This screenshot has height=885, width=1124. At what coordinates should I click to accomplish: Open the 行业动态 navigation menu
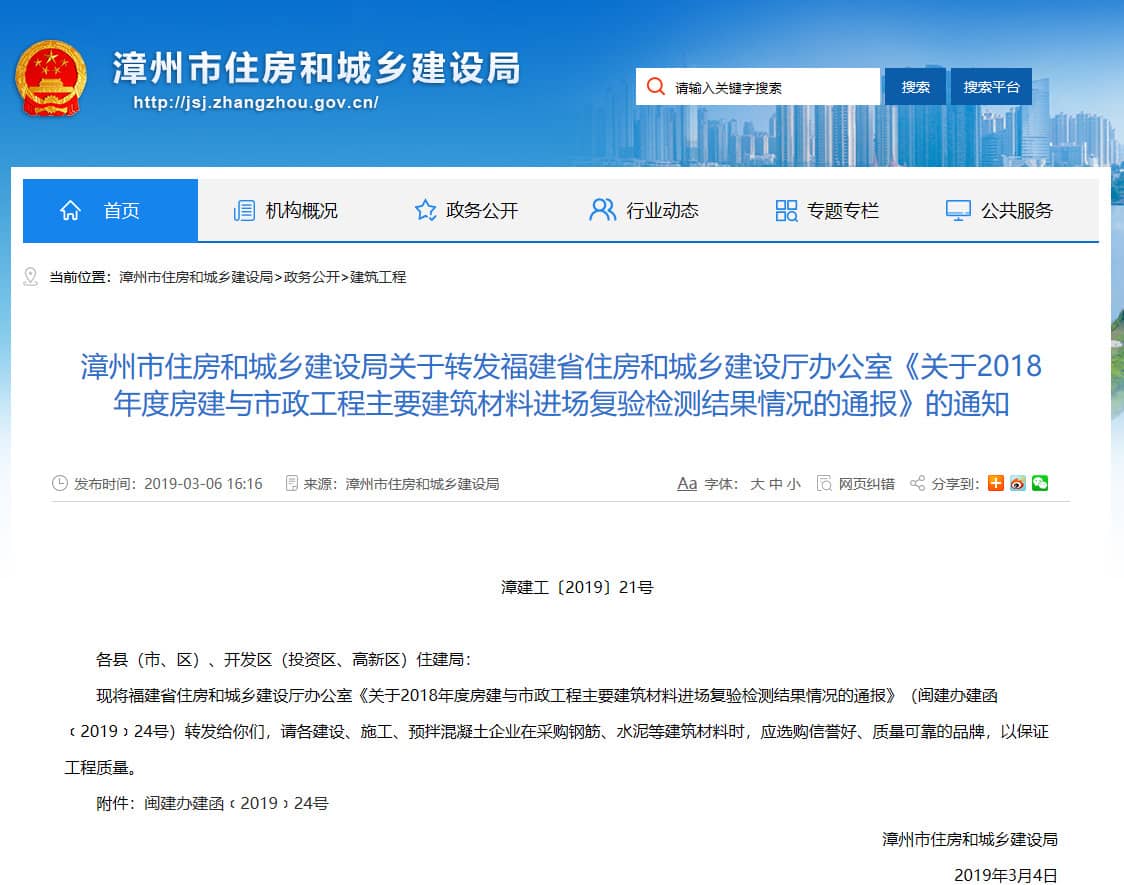pos(645,210)
